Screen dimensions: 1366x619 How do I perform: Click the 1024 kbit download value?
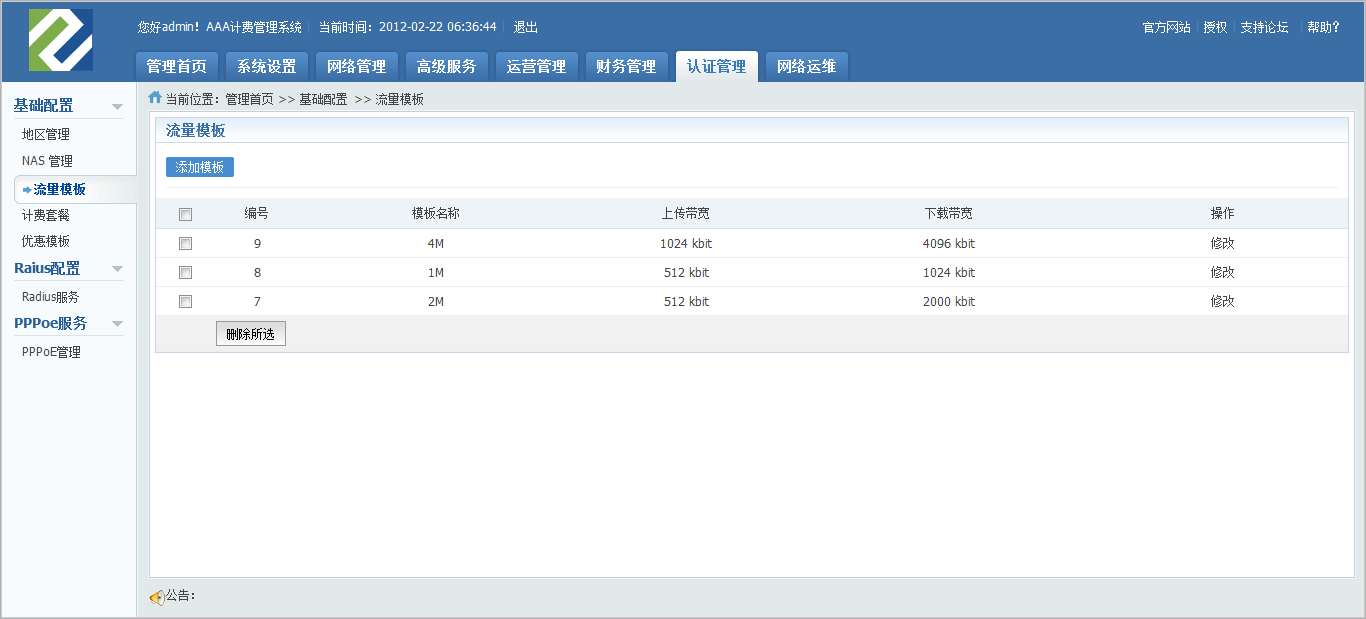coord(949,272)
